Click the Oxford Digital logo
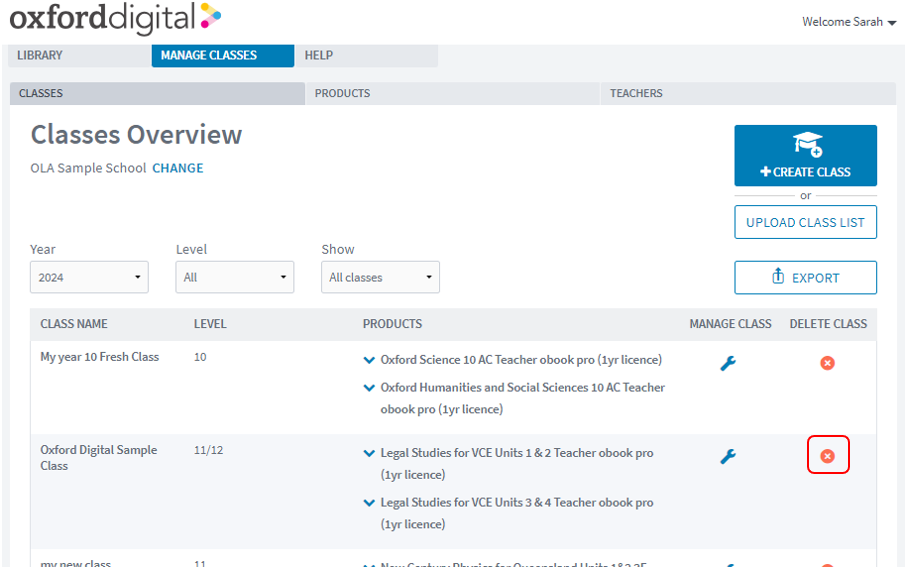 tap(115, 17)
